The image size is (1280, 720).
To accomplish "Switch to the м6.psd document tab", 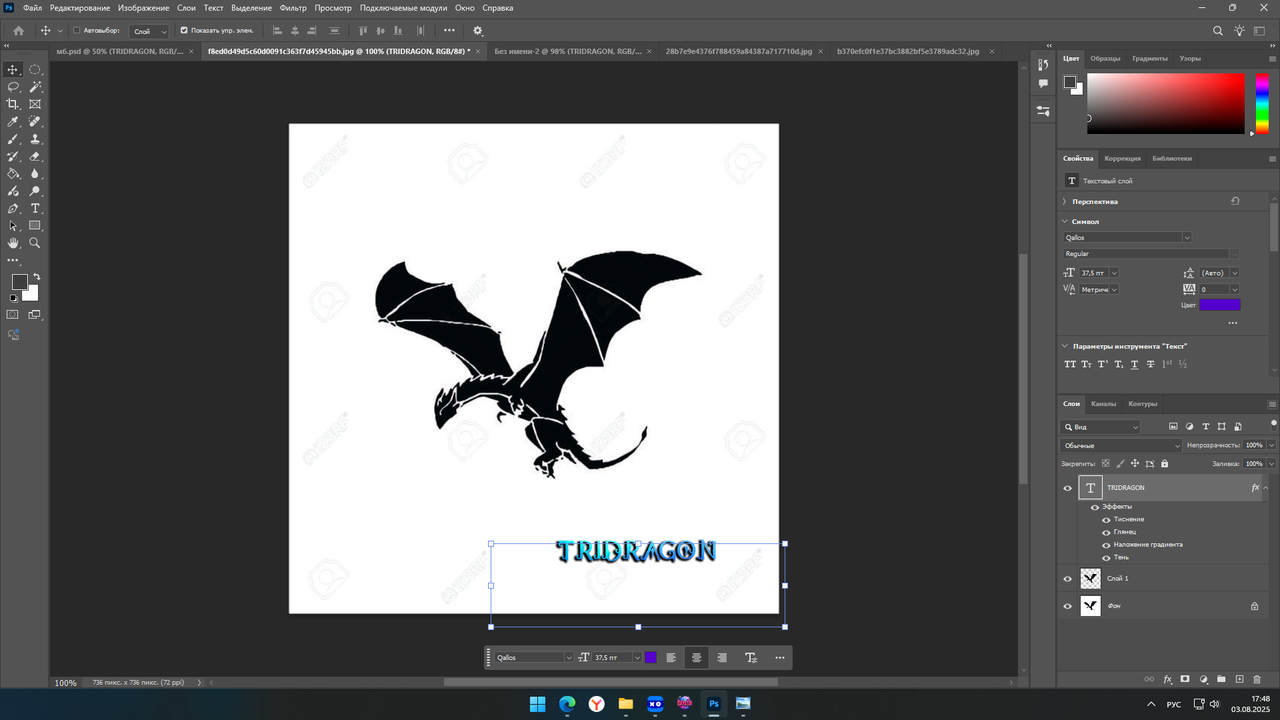I will tap(120, 50).
